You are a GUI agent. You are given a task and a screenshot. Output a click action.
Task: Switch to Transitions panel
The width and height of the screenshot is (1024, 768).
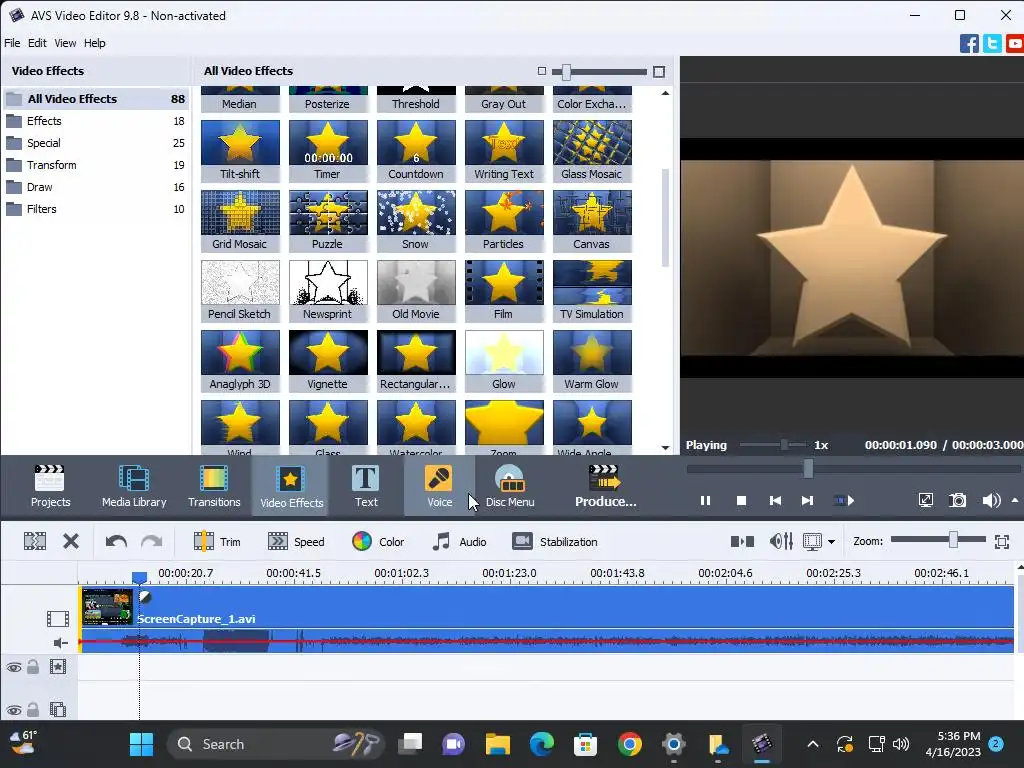click(x=214, y=486)
